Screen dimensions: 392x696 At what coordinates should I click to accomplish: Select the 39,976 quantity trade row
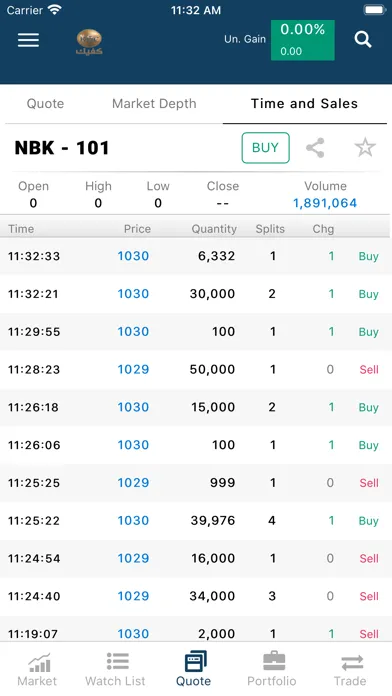(196, 521)
